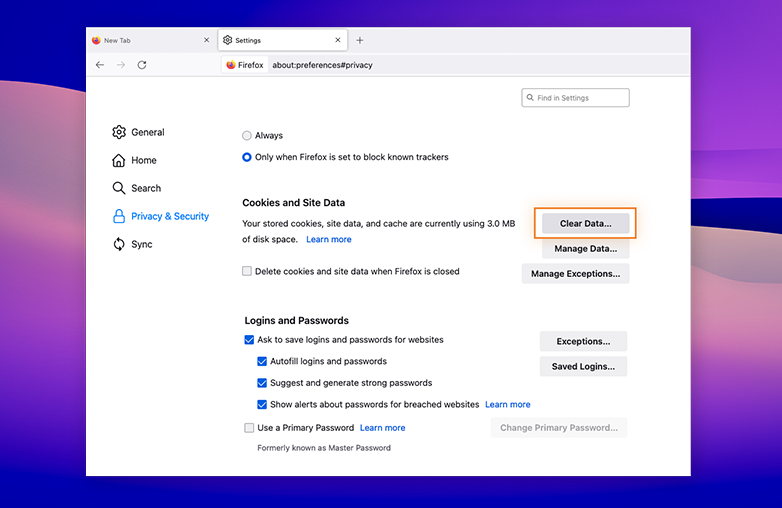Toggle Suggest and generate strong passwords
The height and width of the screenshot is (508, 782).
[x=262, y=383]
